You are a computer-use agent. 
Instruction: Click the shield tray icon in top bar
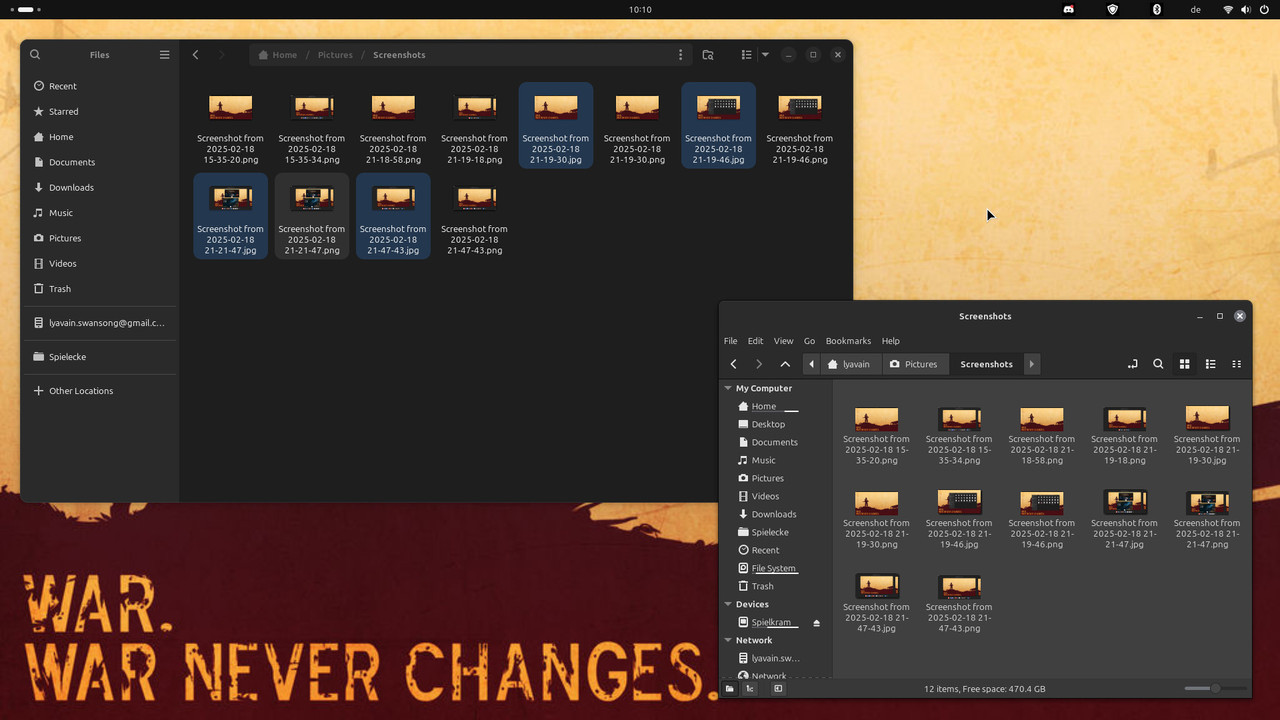point(1113,9)
